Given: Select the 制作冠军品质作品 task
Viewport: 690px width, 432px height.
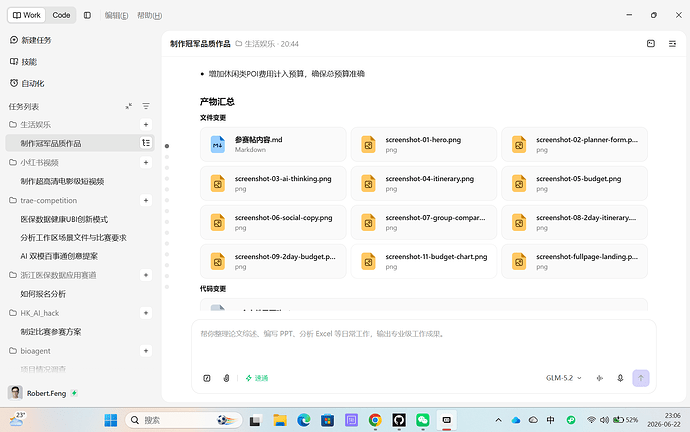Looking at the screenshot, I should point(80,143).
